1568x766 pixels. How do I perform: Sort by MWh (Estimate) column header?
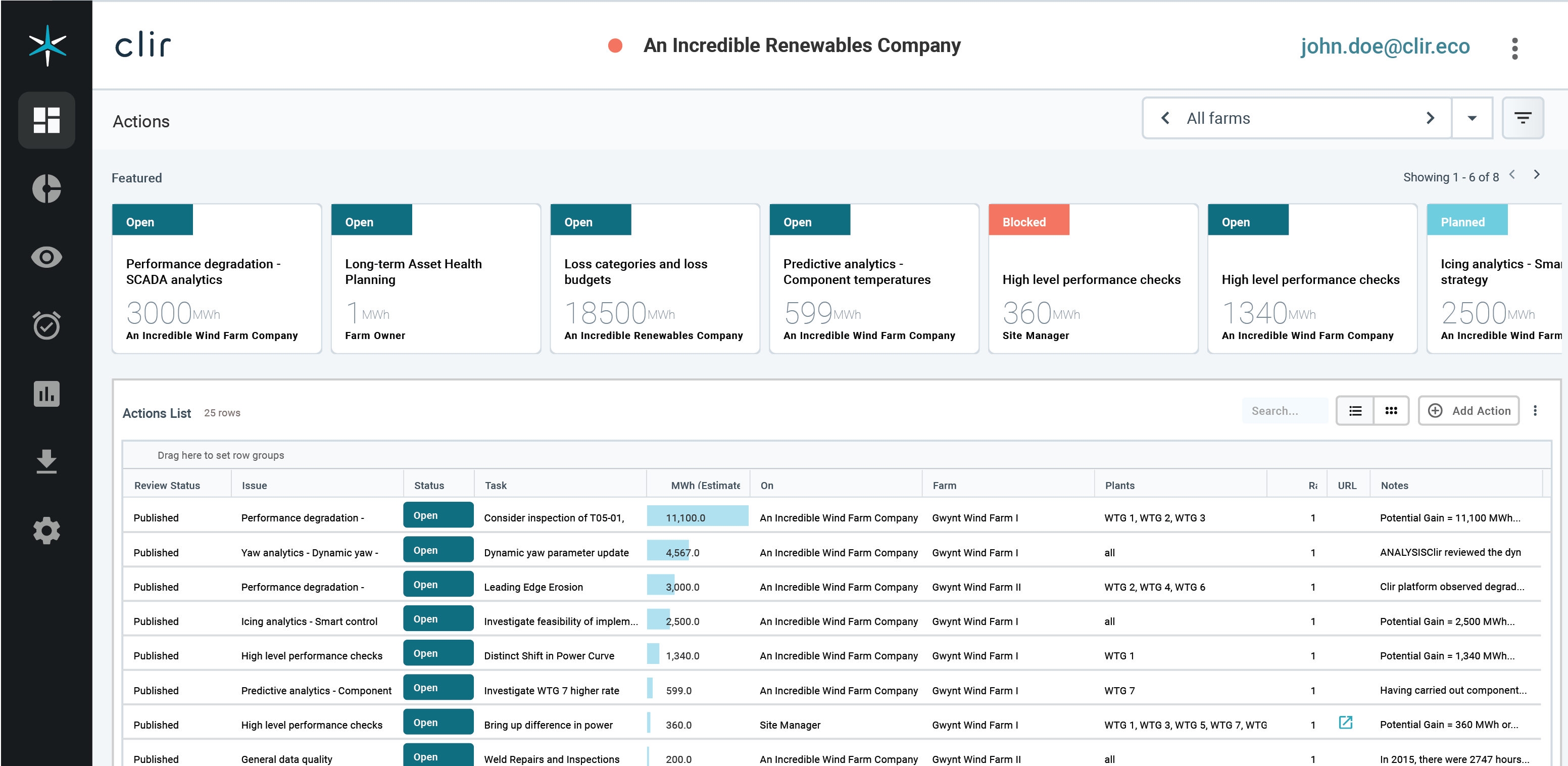point(706,486)
